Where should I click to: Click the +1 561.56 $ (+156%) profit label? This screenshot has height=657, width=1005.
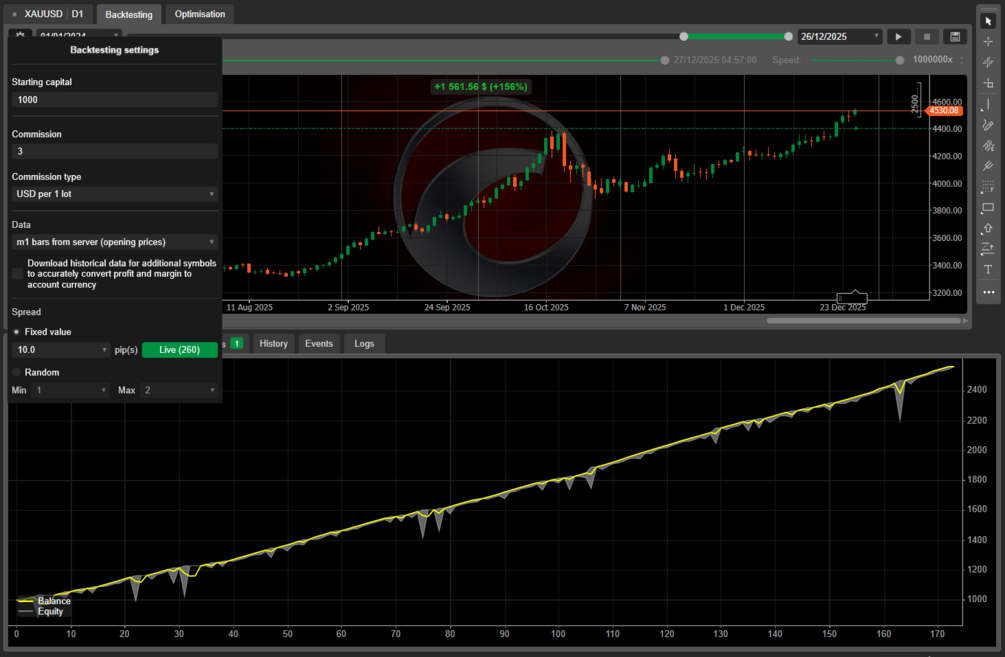(481, 87)
